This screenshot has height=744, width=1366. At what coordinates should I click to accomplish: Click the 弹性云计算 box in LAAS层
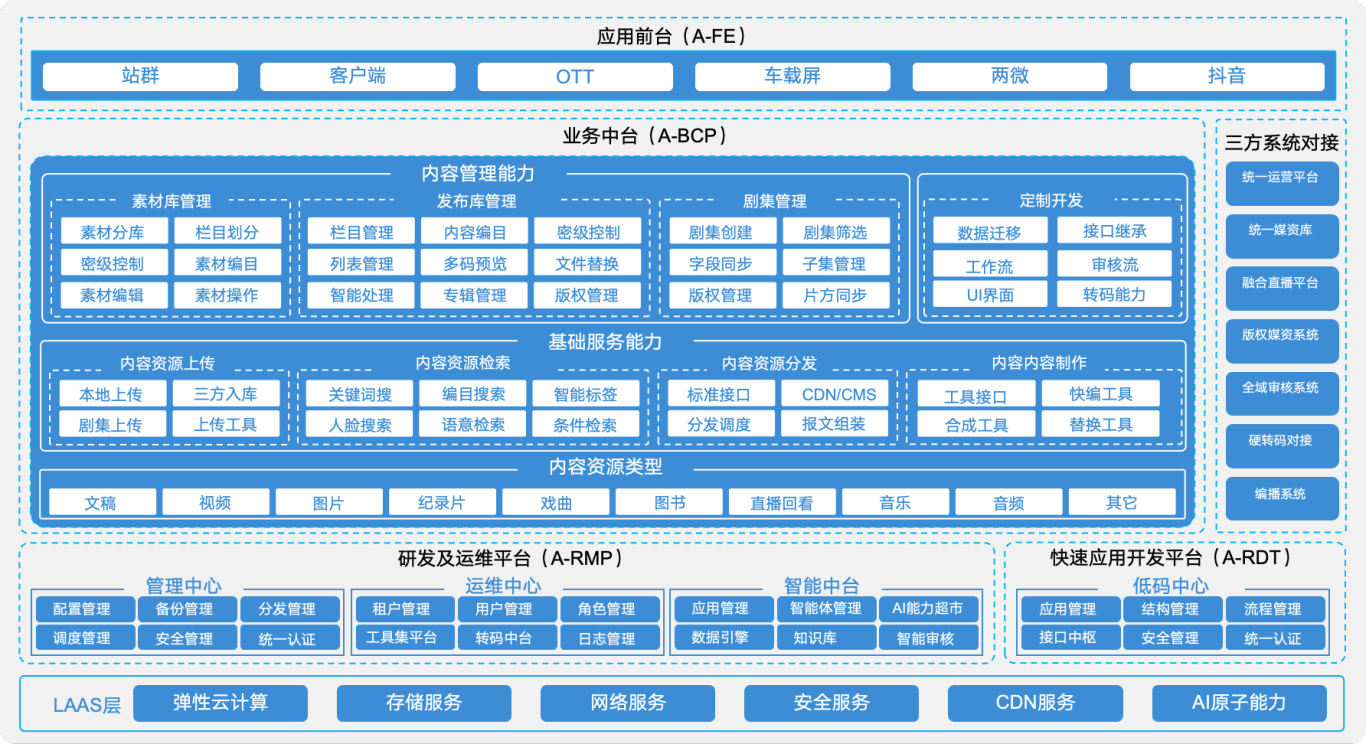coord(220,703)
